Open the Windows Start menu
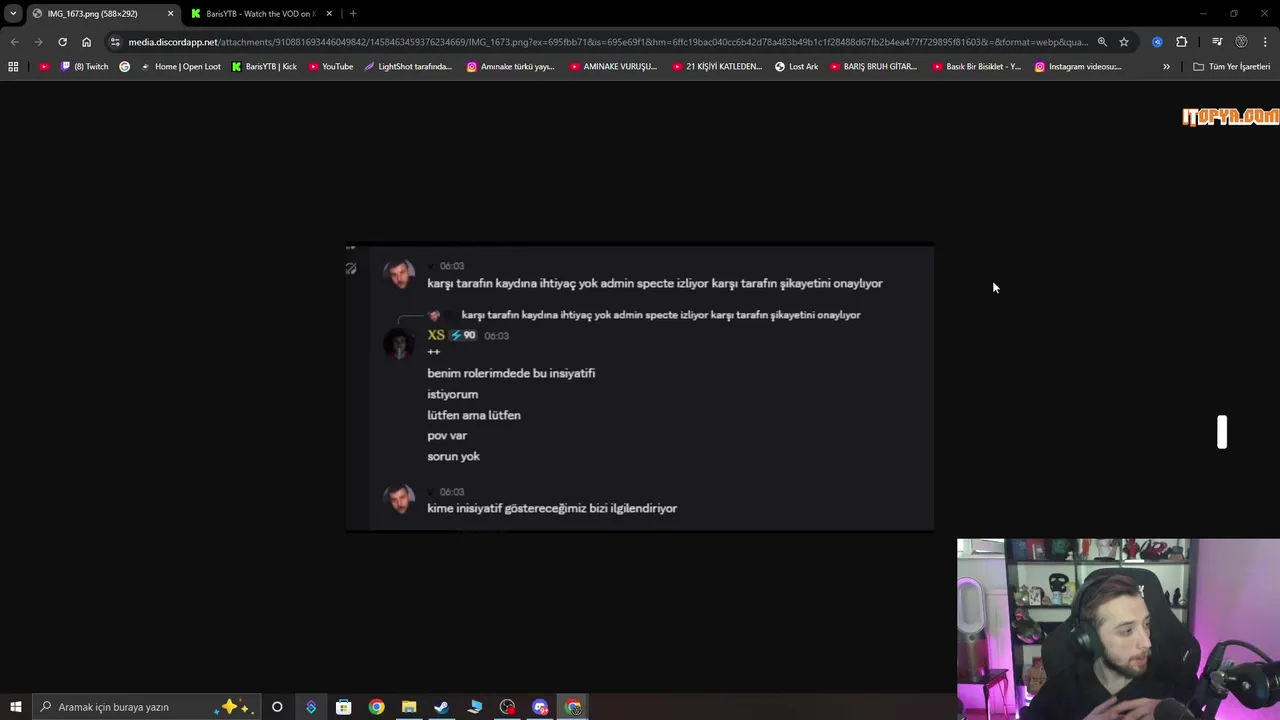The width and height of the screenshot is (1280, 720). click(15, 707)
